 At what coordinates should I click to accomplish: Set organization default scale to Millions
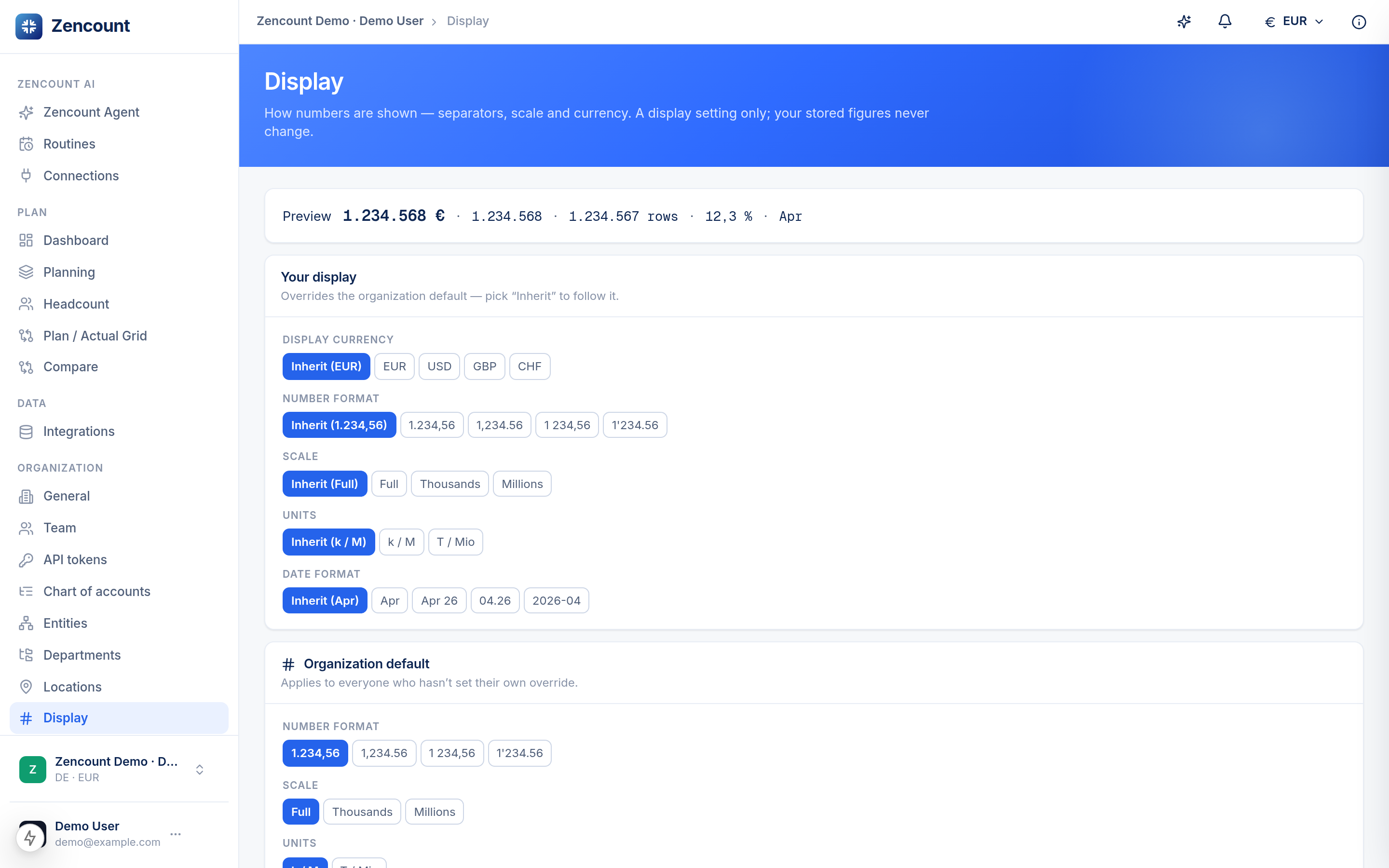[x=435, y=812]
